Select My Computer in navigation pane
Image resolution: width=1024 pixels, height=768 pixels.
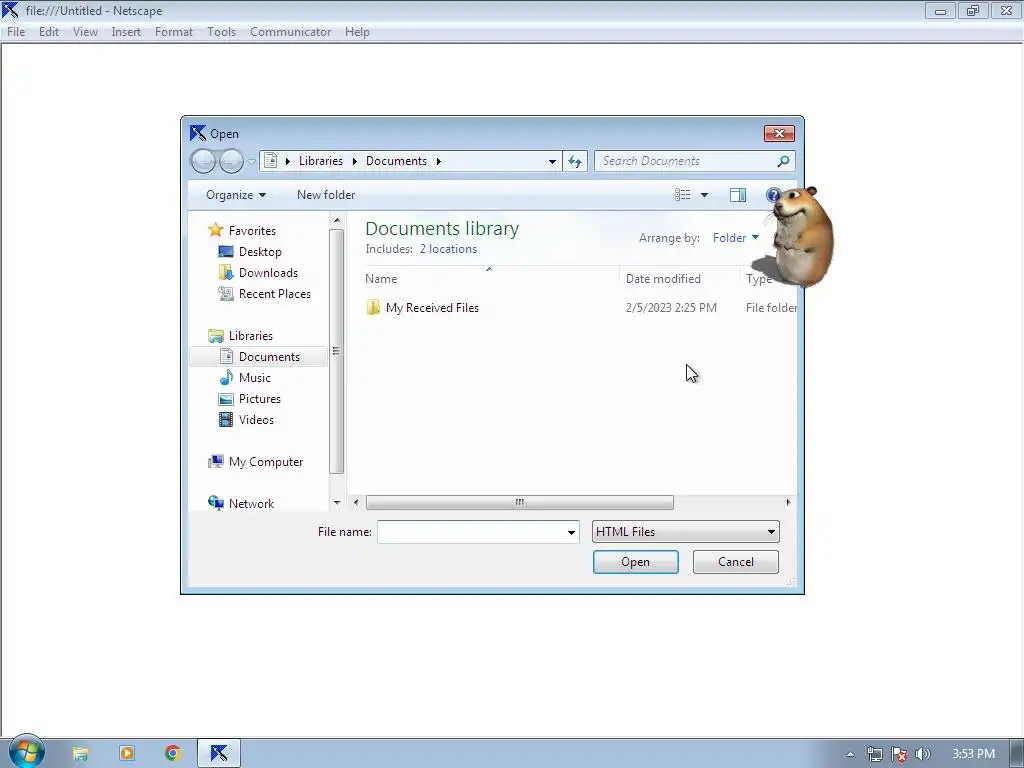(265, 462)
